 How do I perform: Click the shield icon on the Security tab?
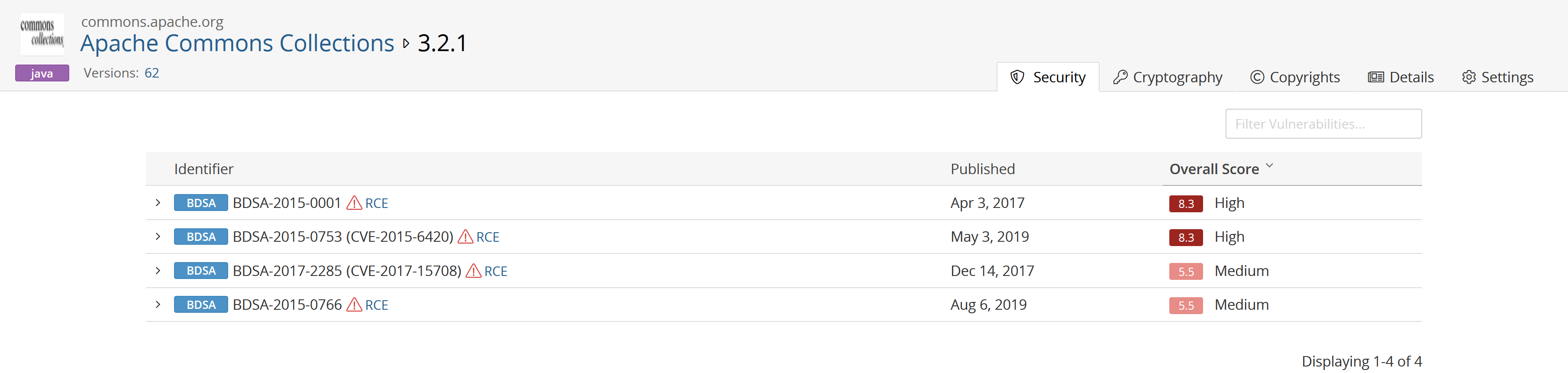pos(1016,77)
